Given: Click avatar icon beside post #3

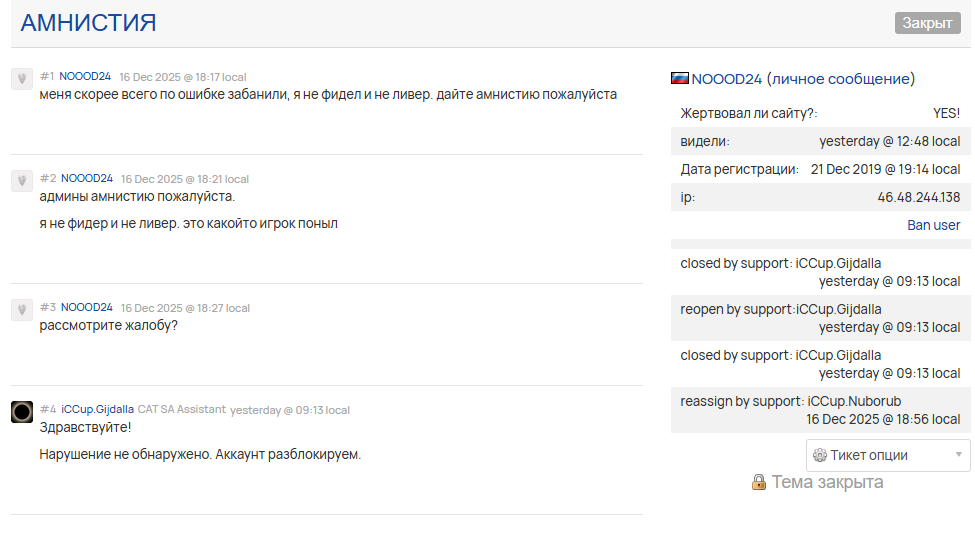Looking at the screenshot, I should point(22,309).
